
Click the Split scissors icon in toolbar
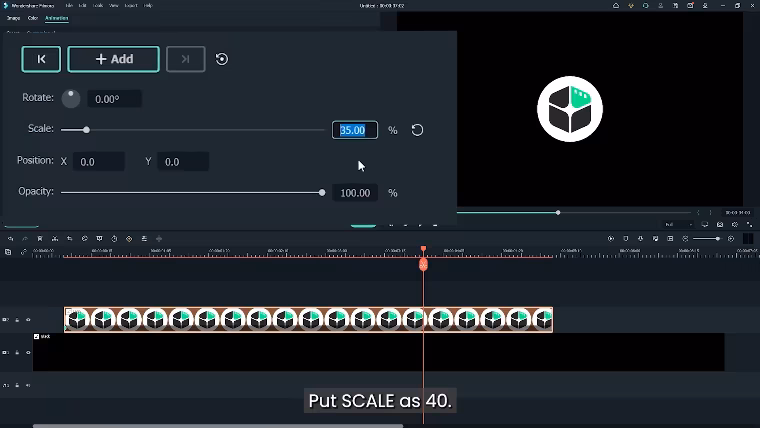pos(55,238)
